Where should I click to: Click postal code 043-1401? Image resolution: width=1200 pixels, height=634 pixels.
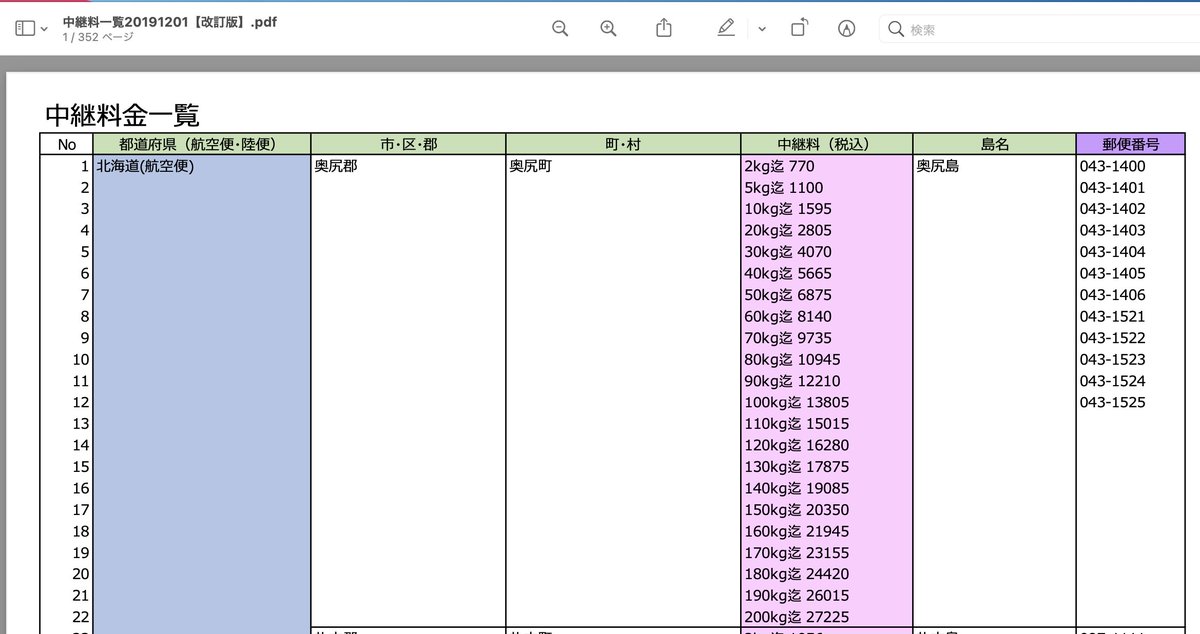[x=1113, y=188]
